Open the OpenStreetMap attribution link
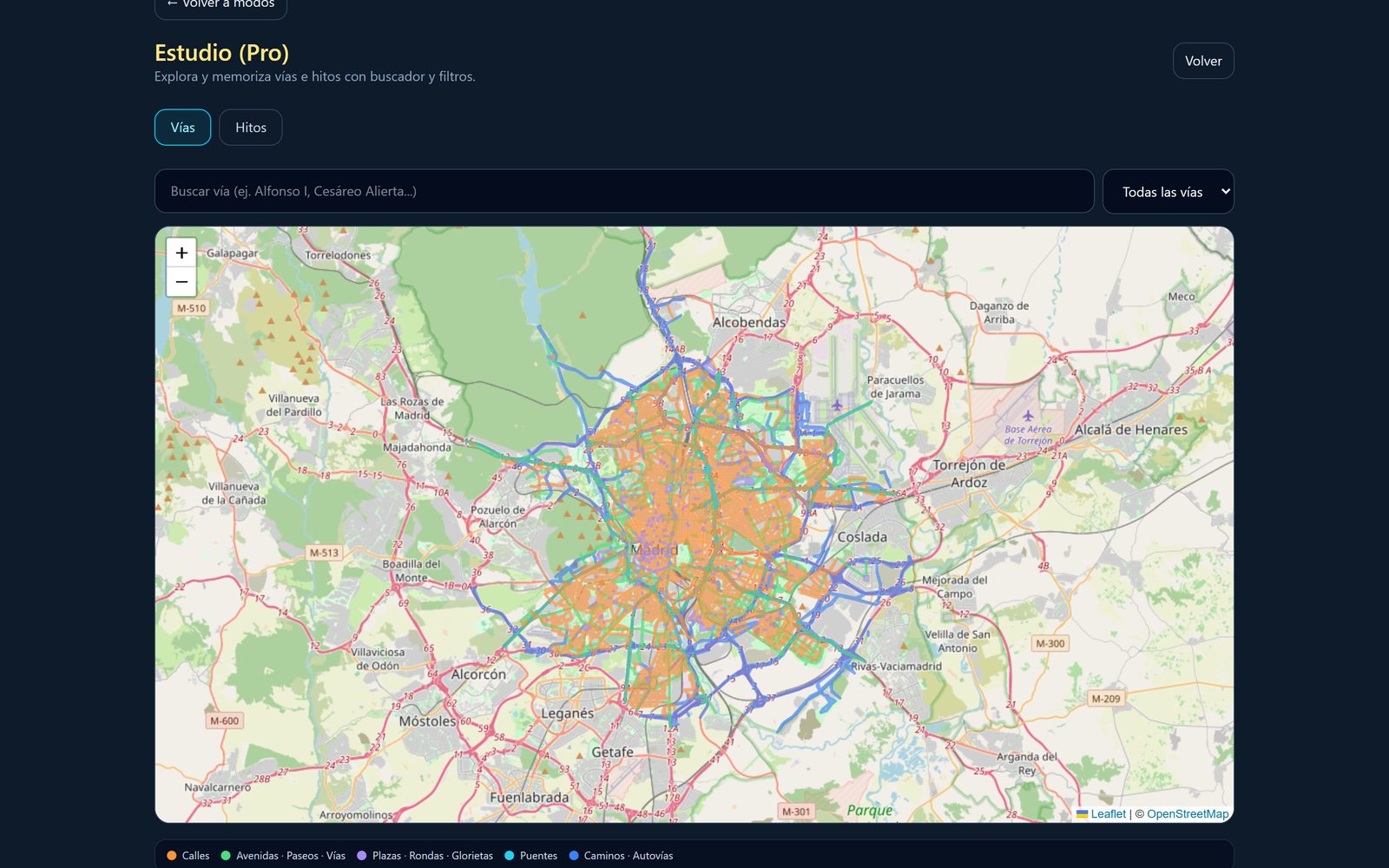The width and height of the screenshot is (1389, 868). coord(1188,814)
